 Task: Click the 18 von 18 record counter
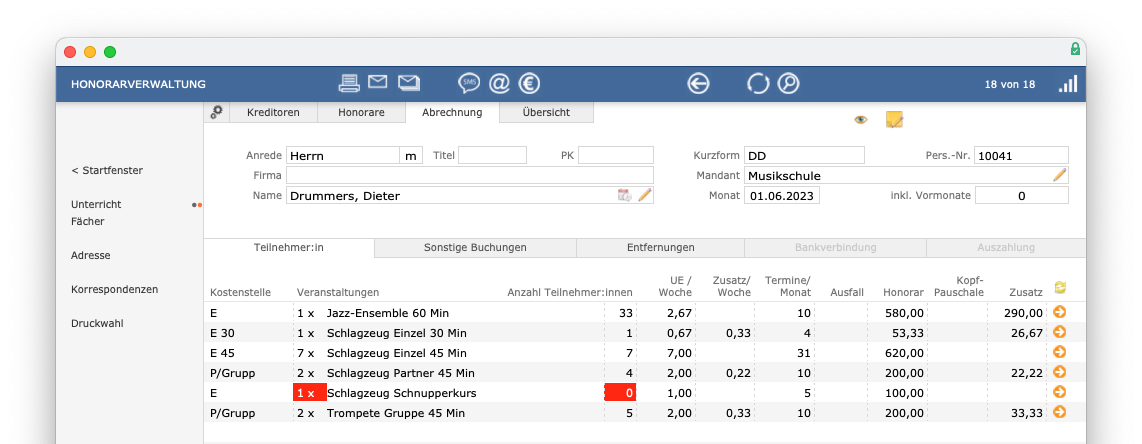(x=1009, y=84)
